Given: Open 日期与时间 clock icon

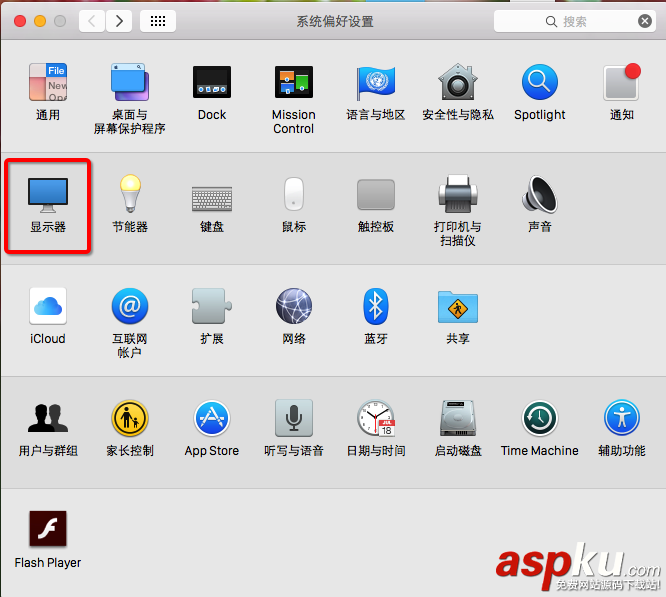Looking at the screenshot, I should pyautogui.click(x=376, y=418).
